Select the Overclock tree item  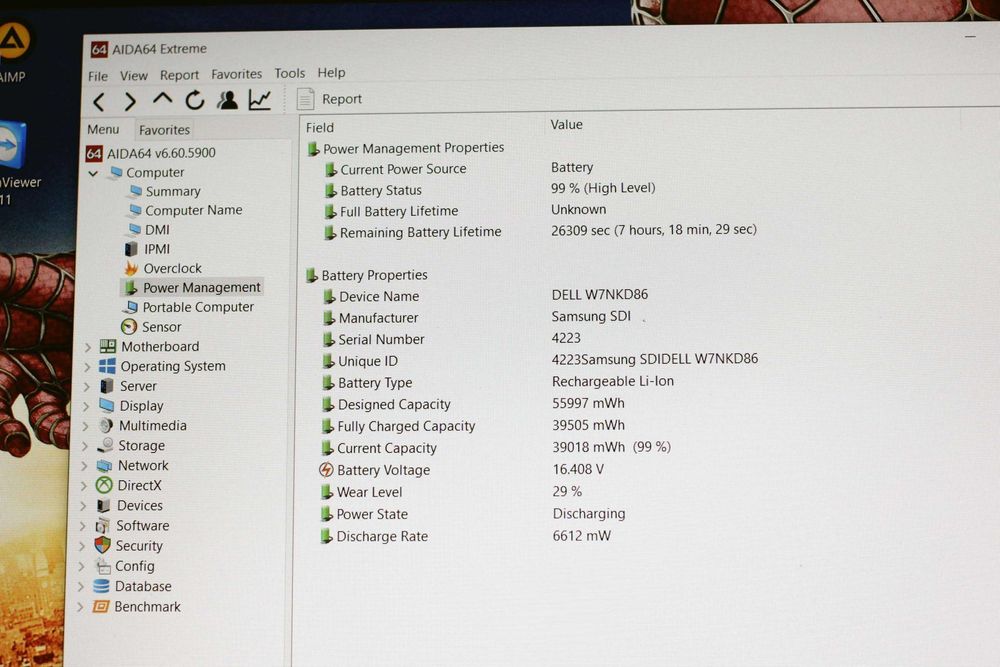click(x=163, y=268)
